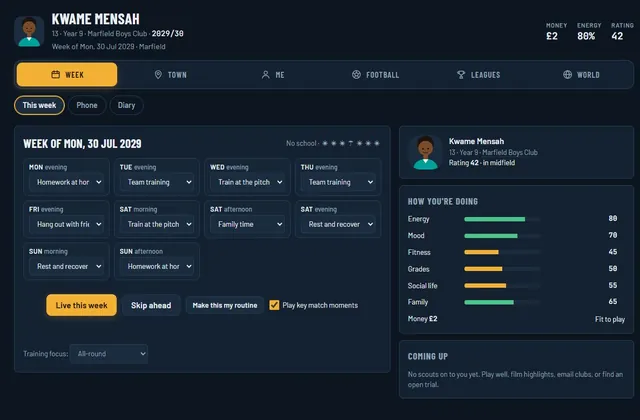640x420 pixels.
Task: Click the calendar icon in Week tab
Action: click(56, 74)
